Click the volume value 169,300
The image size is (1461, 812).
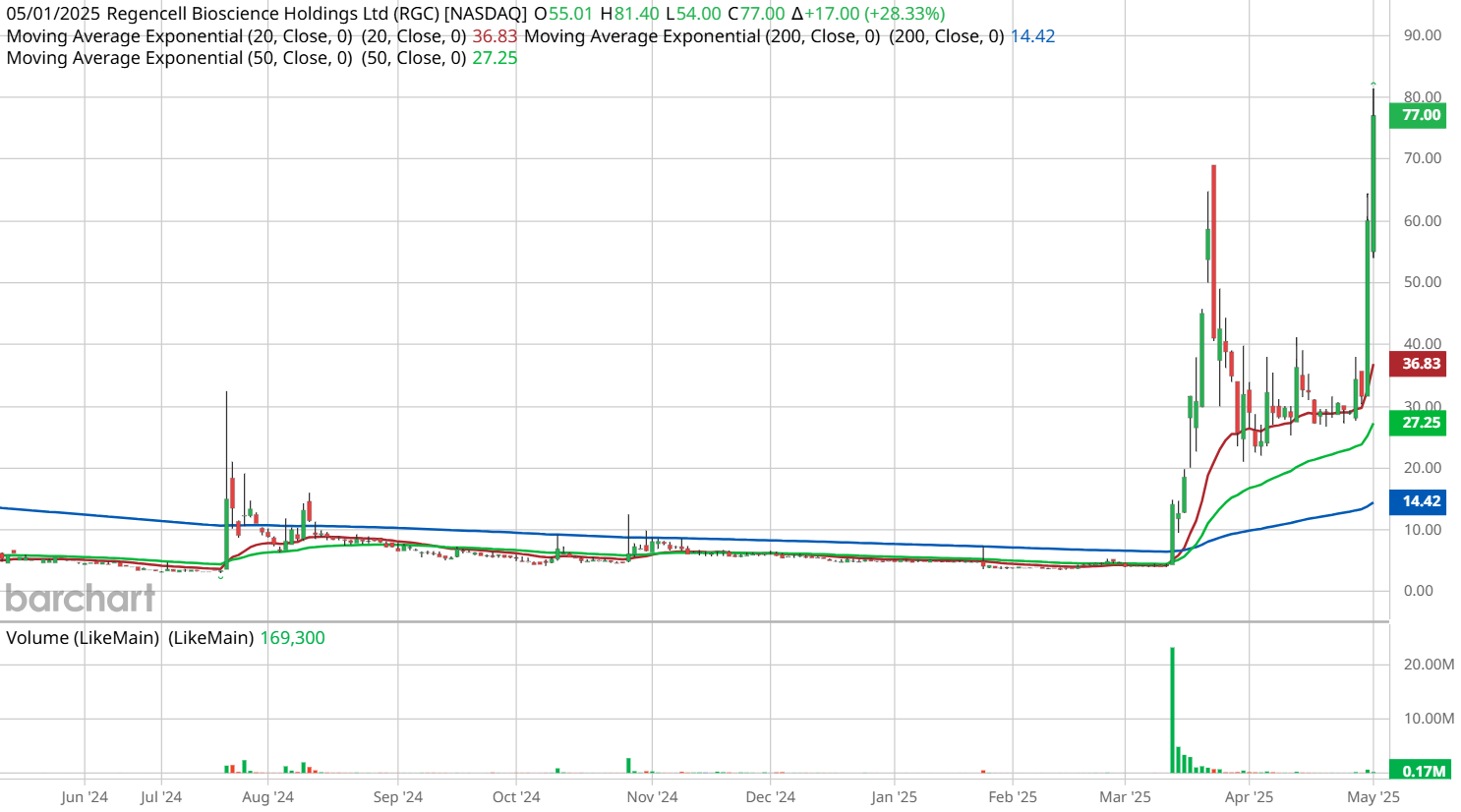pos(292,638)
